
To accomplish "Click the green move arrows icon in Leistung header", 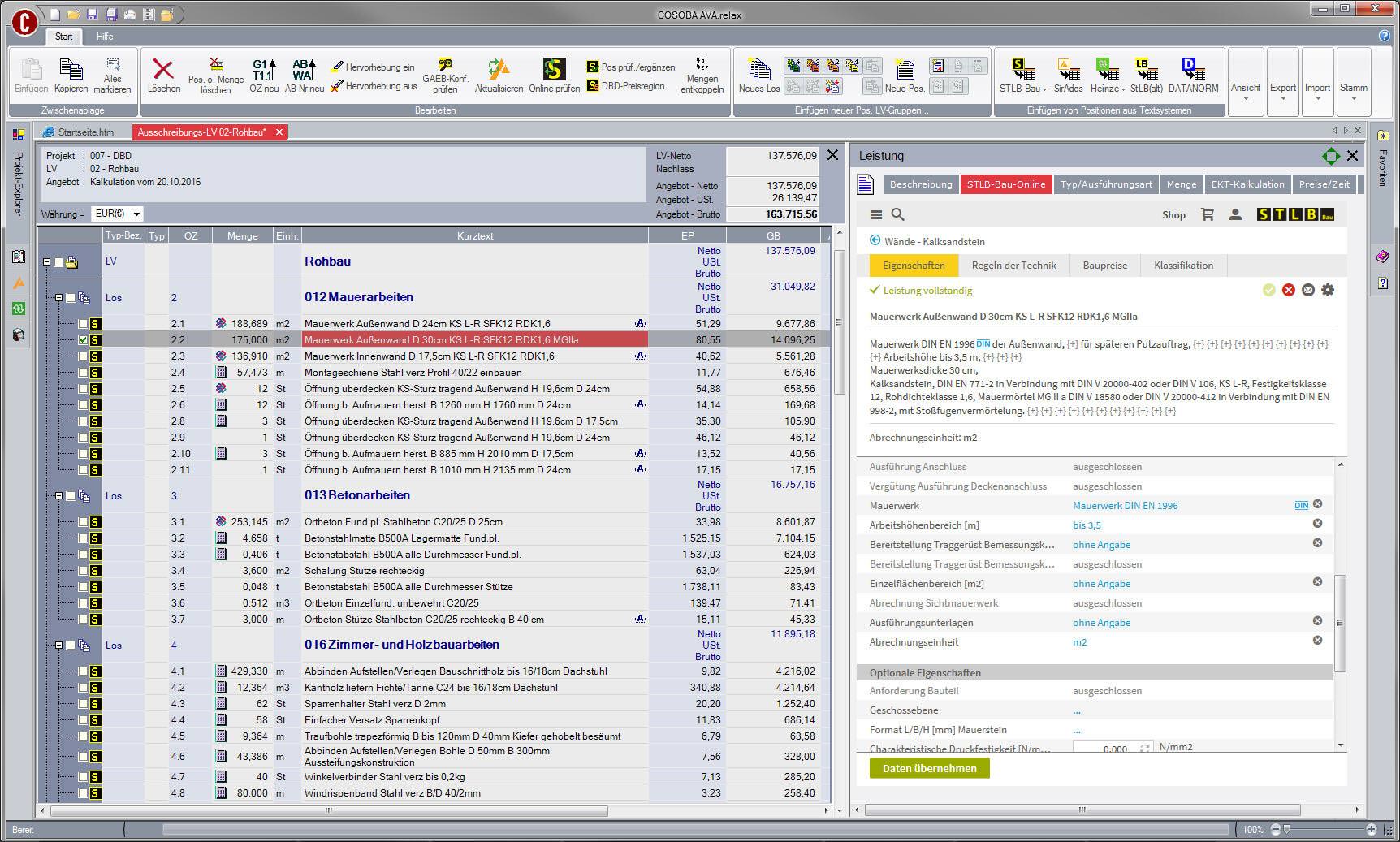I will [1330, 156].
